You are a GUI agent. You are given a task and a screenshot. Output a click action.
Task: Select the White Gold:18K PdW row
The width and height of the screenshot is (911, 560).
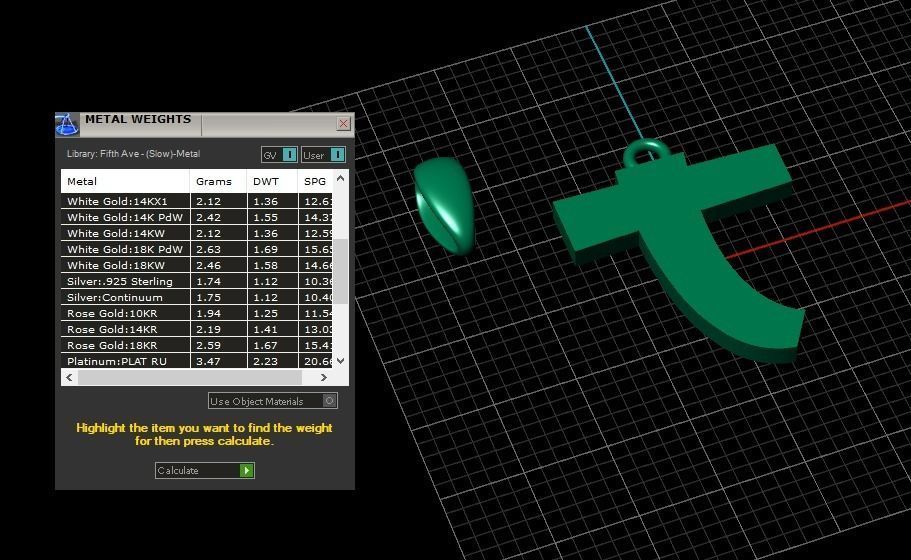197,249
